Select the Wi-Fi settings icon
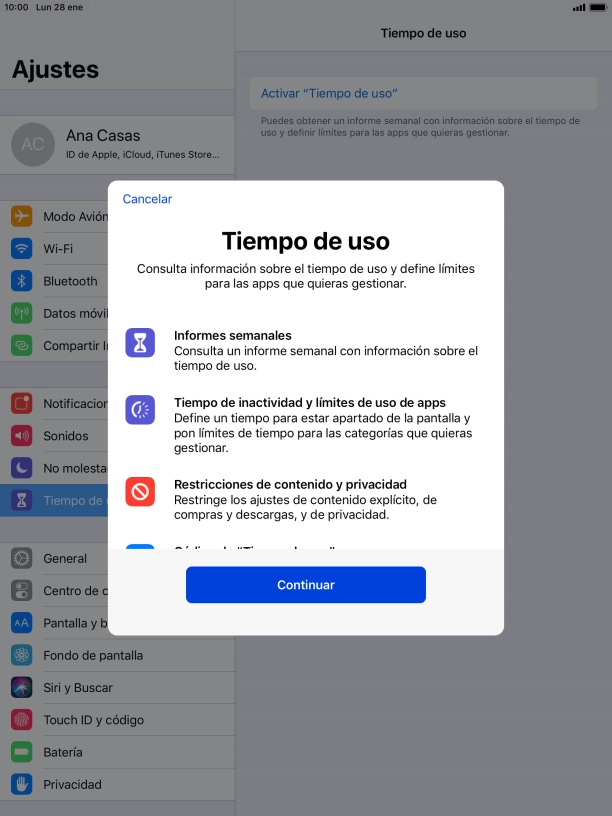 [x=21, y=248]
